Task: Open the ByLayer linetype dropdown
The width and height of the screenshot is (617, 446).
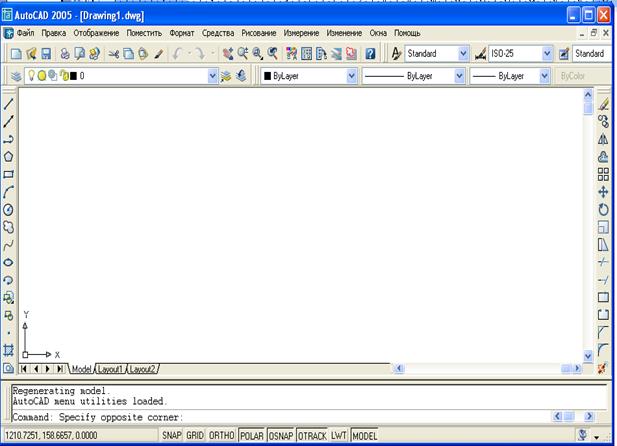Action: pyautogui.click(x=459, y=76)
